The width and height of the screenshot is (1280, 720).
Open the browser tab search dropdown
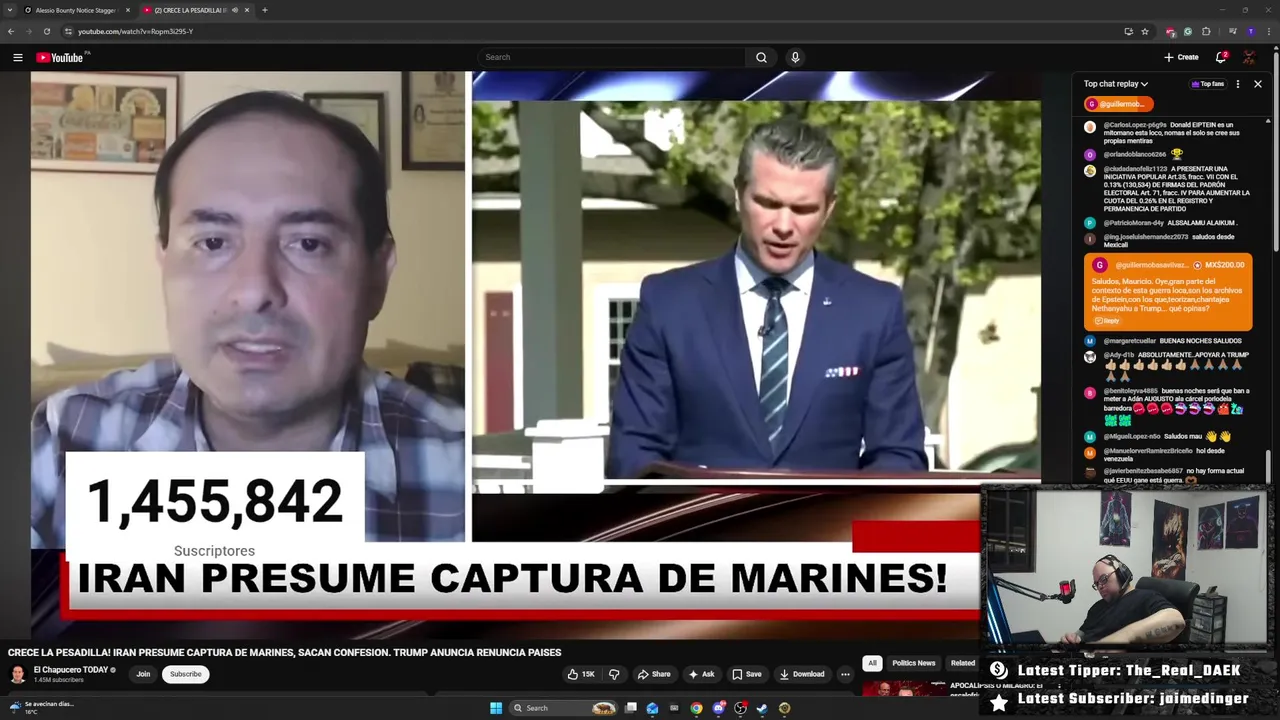coord(9,10)
